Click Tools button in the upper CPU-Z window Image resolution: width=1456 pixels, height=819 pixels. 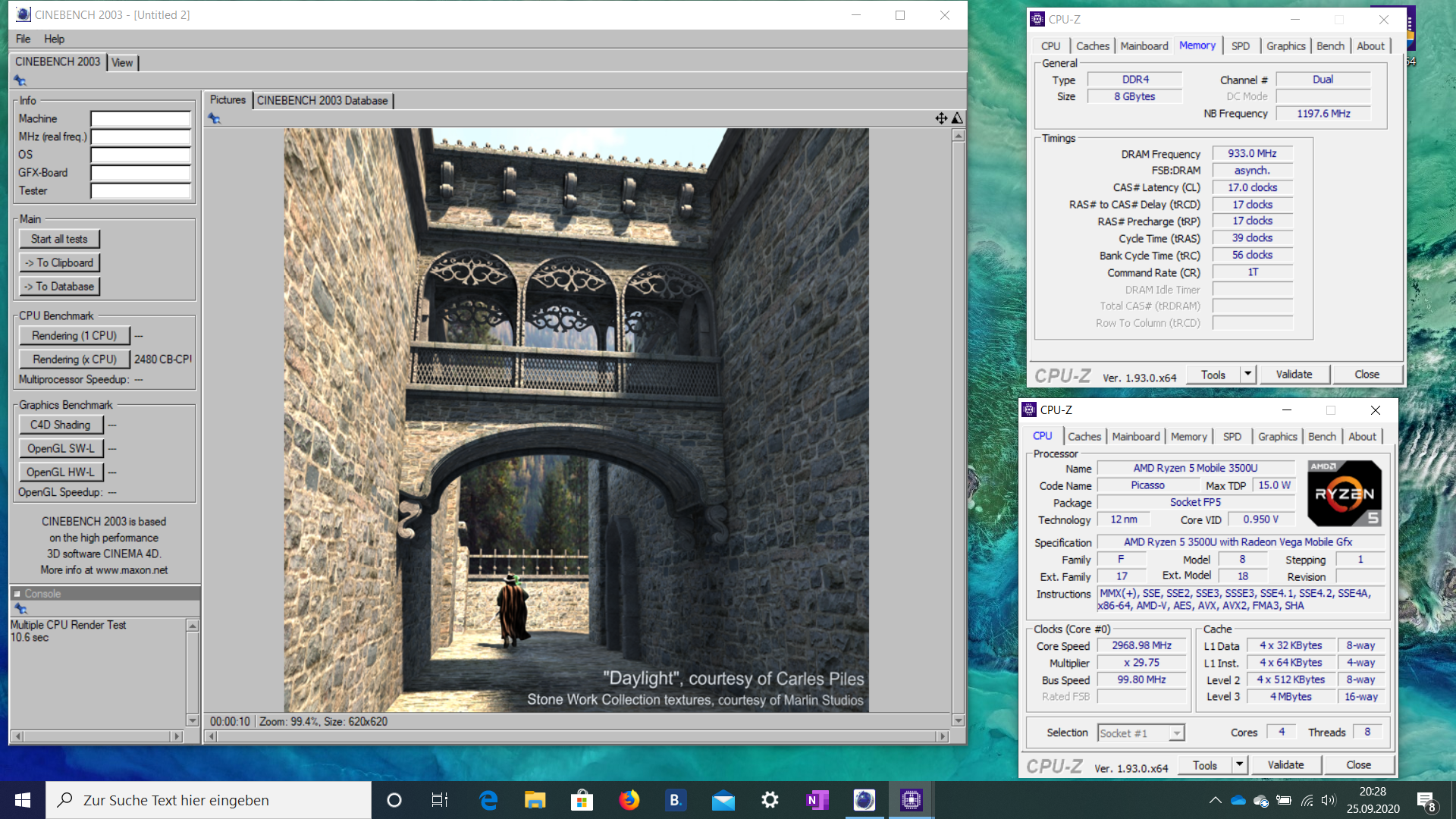coord(1213,374)
